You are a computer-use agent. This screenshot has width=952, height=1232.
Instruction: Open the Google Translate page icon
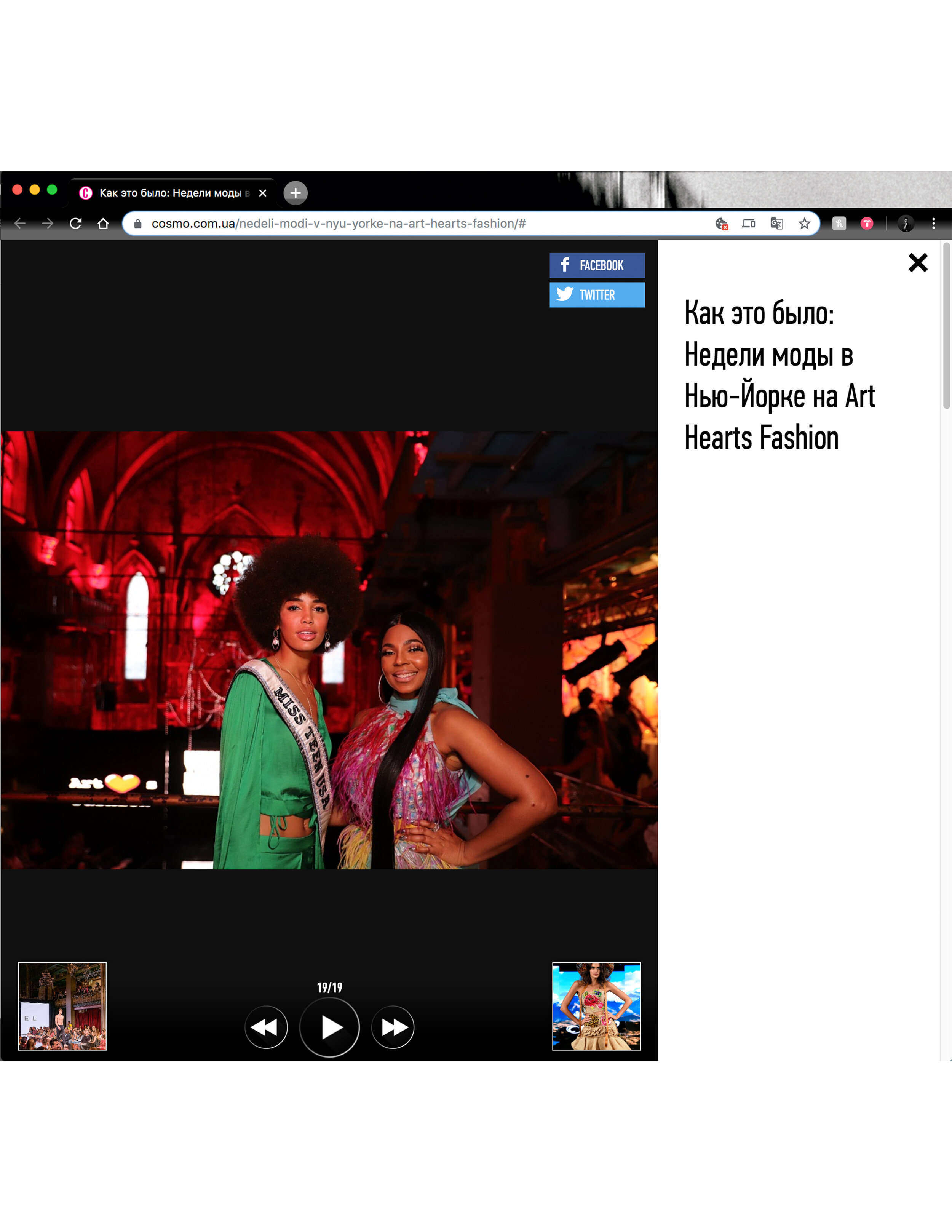(x=776, y=224)
